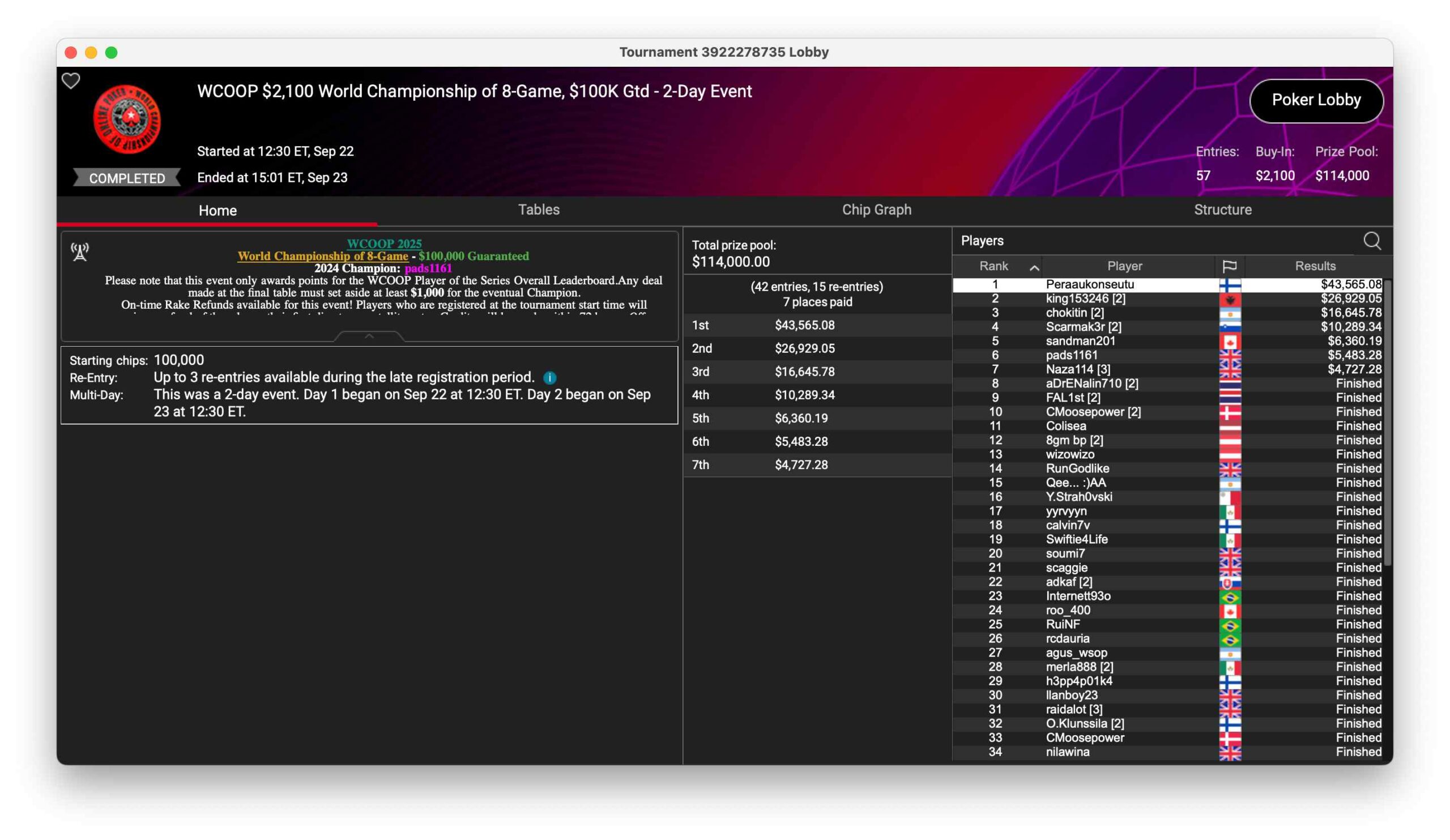The image size is (1450, 840).
Task: Collapse the tournament description panel
Action: coord(369,336)
